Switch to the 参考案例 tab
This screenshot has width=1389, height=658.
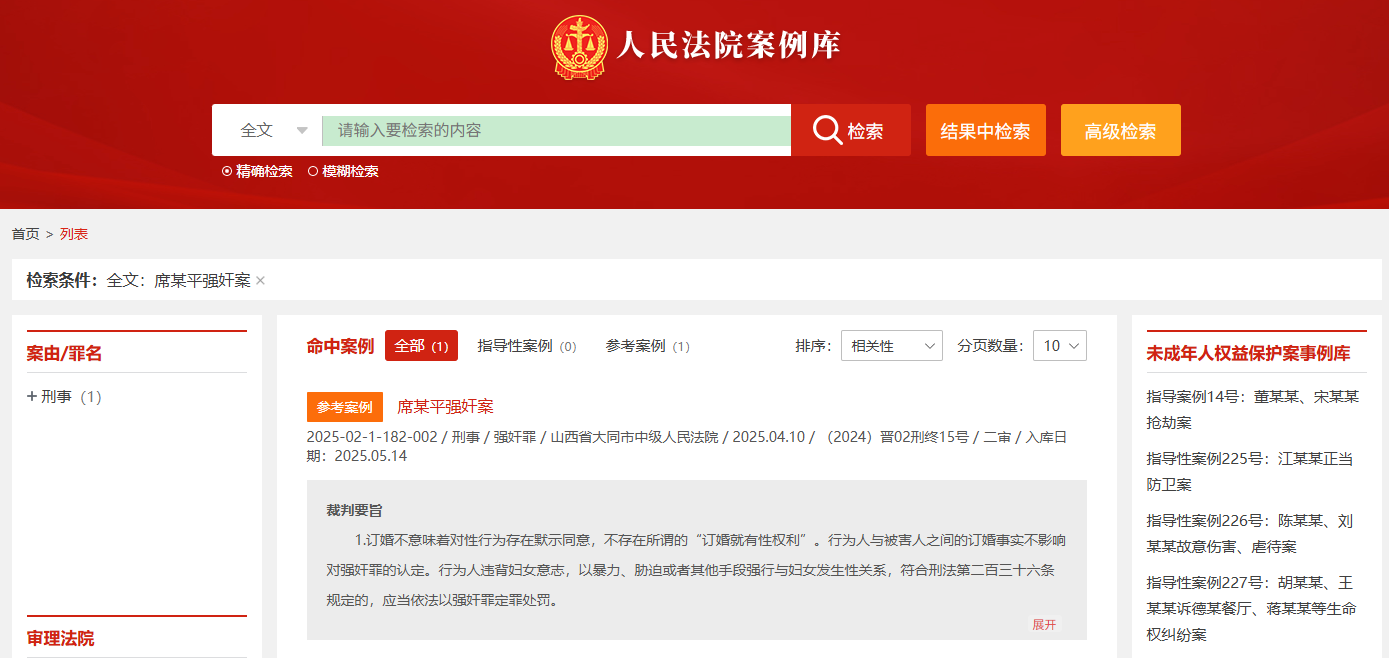point(647,346)
